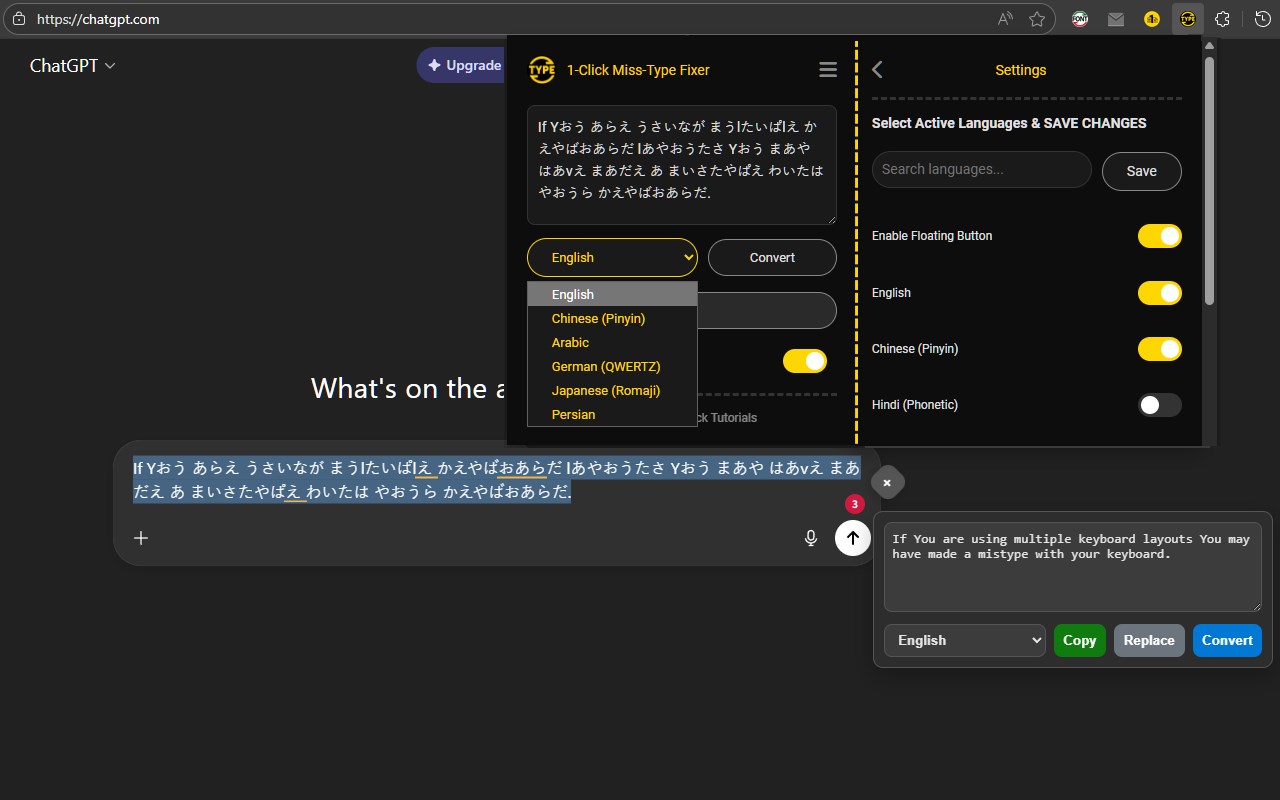Viewport: 1280px width, 800px height.
Task: Click the red badge showing 3
Action: coord(855,504)
